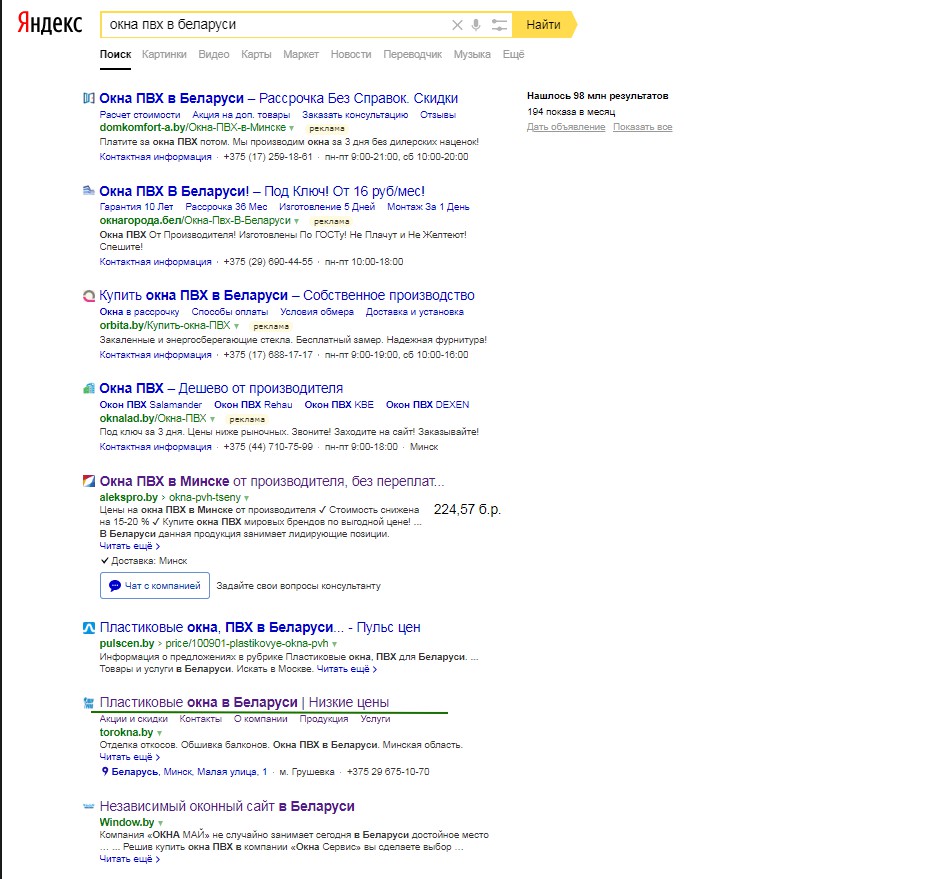950x879 pixels.
Task: Click favicon of oknalad.by result
Action: [x=88, y=388]
